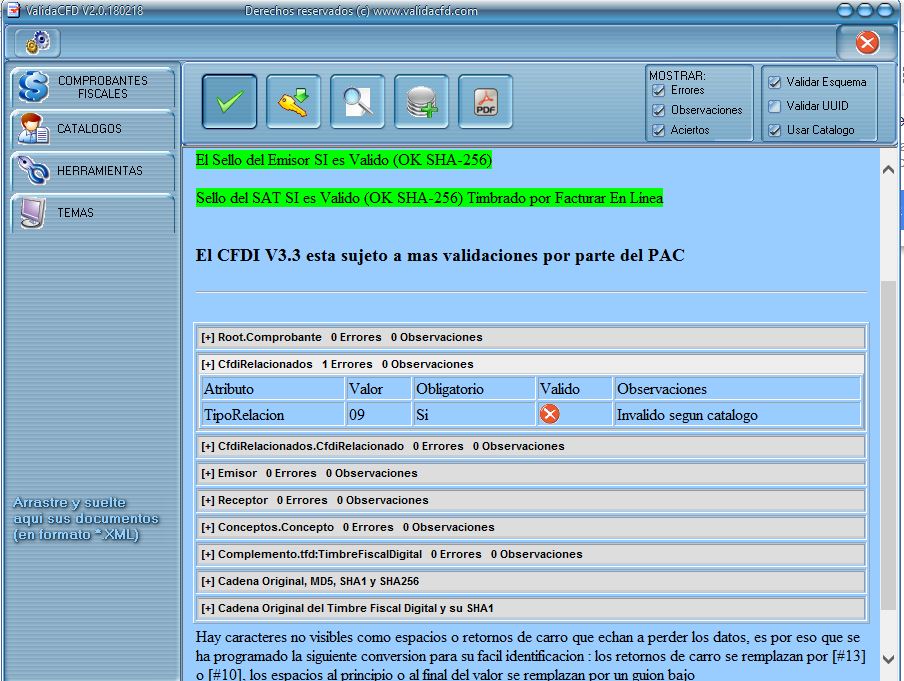Click the TipoRelacion attribute cell
Screen dimensions: 904x681
[272, 415]
